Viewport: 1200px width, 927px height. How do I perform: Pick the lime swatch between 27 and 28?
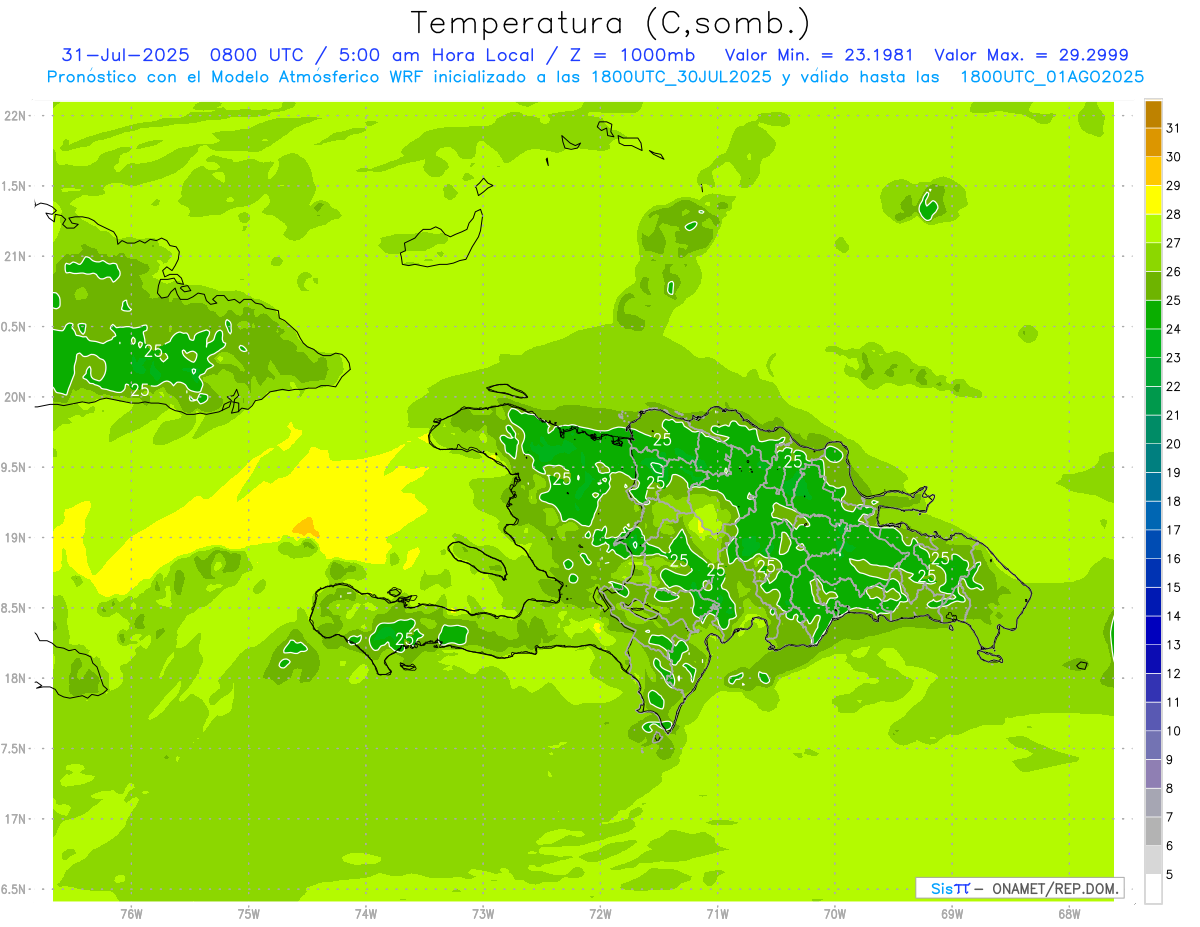pos(1153,229)
